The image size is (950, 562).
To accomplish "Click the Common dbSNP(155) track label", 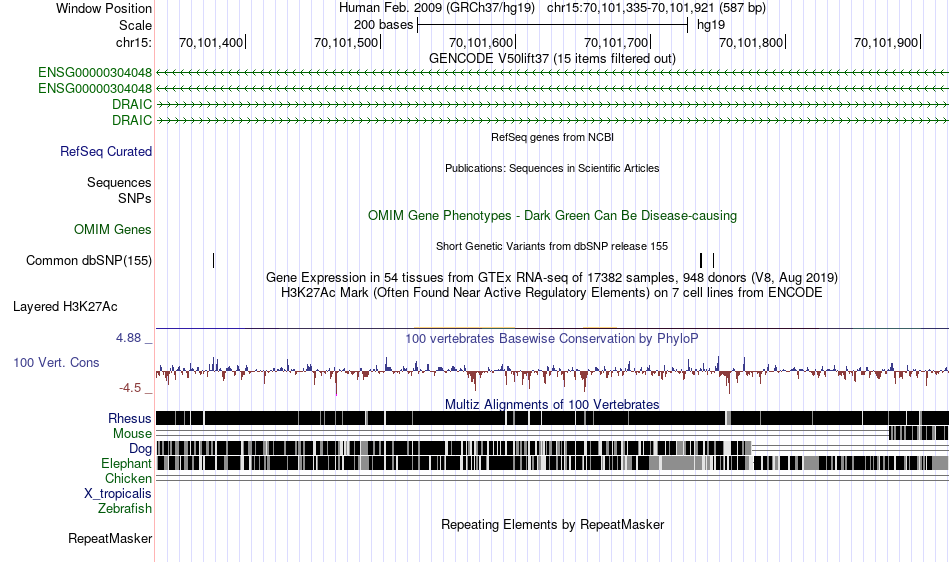I will [88, 260].
